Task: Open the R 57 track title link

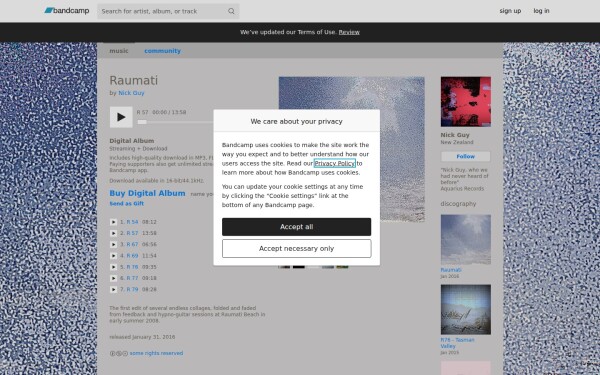Action: click(x=132, y=233)
